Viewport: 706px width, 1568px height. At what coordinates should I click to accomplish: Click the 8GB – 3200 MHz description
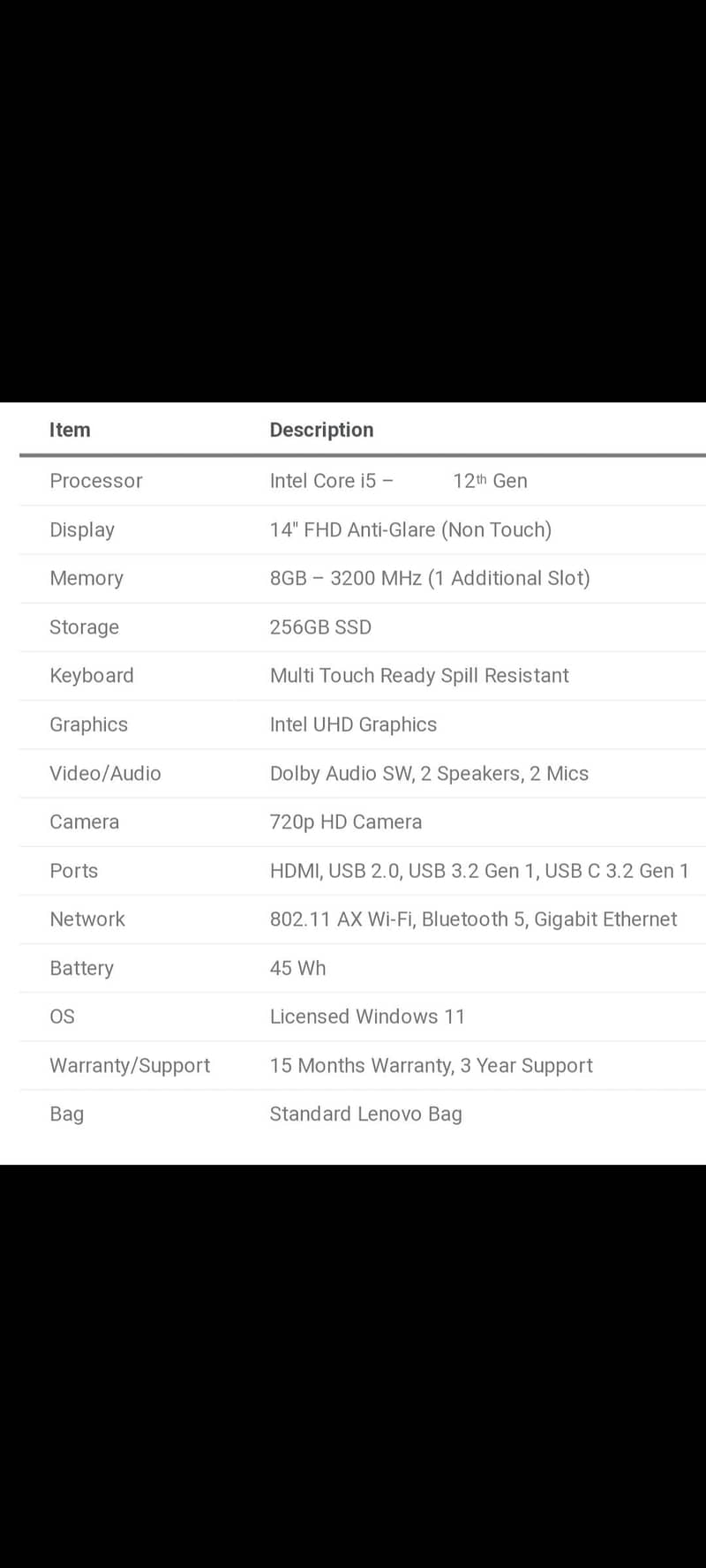(x=430, y=578)
